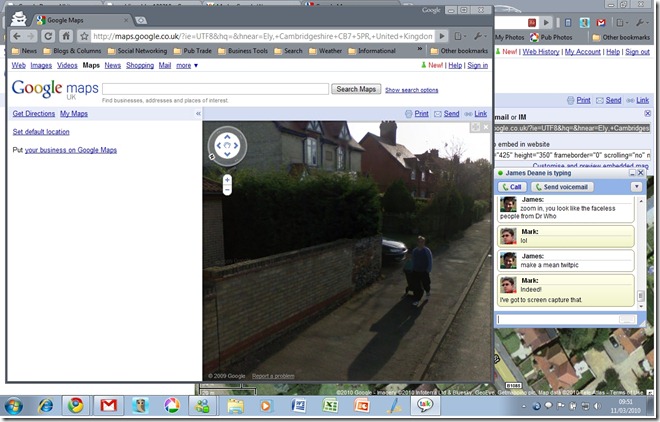
Task: Click Get Directions link
Action: [34, 114]
